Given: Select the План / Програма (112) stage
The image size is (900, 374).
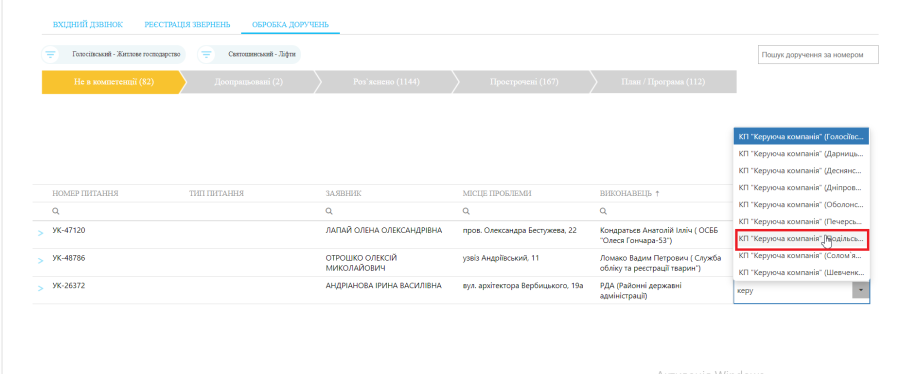Looking at the screenshot, I should click(663, 82).
